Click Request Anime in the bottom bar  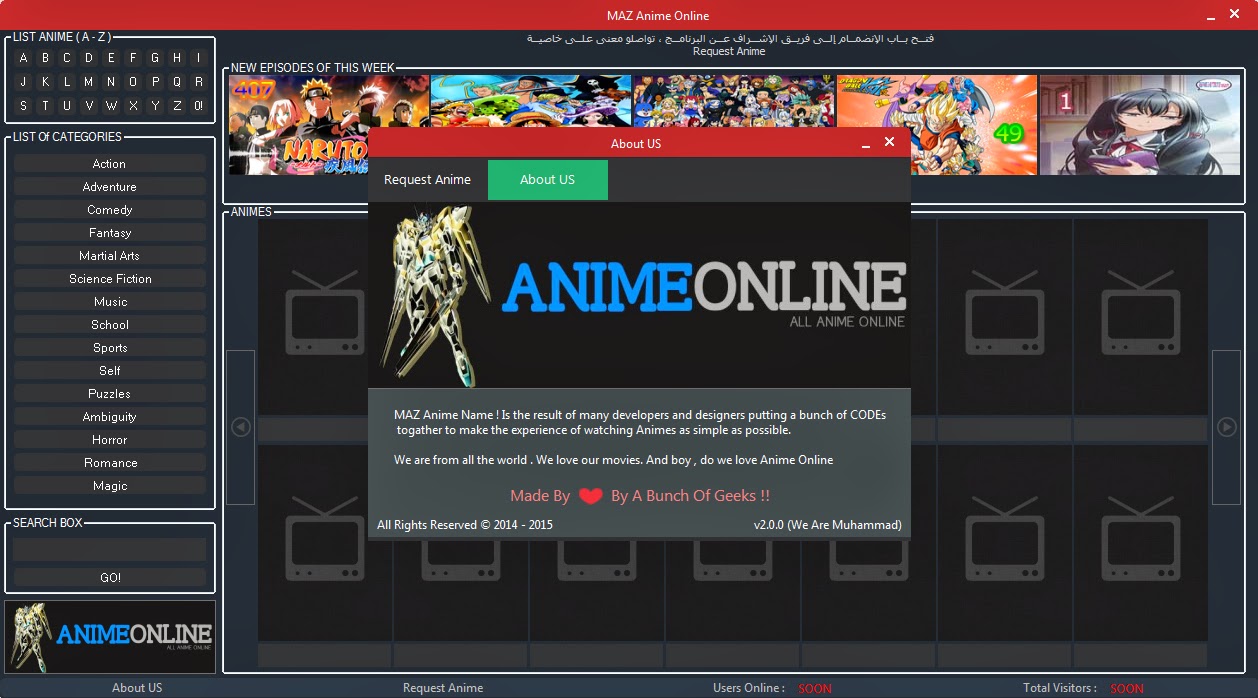click(443, 688)
